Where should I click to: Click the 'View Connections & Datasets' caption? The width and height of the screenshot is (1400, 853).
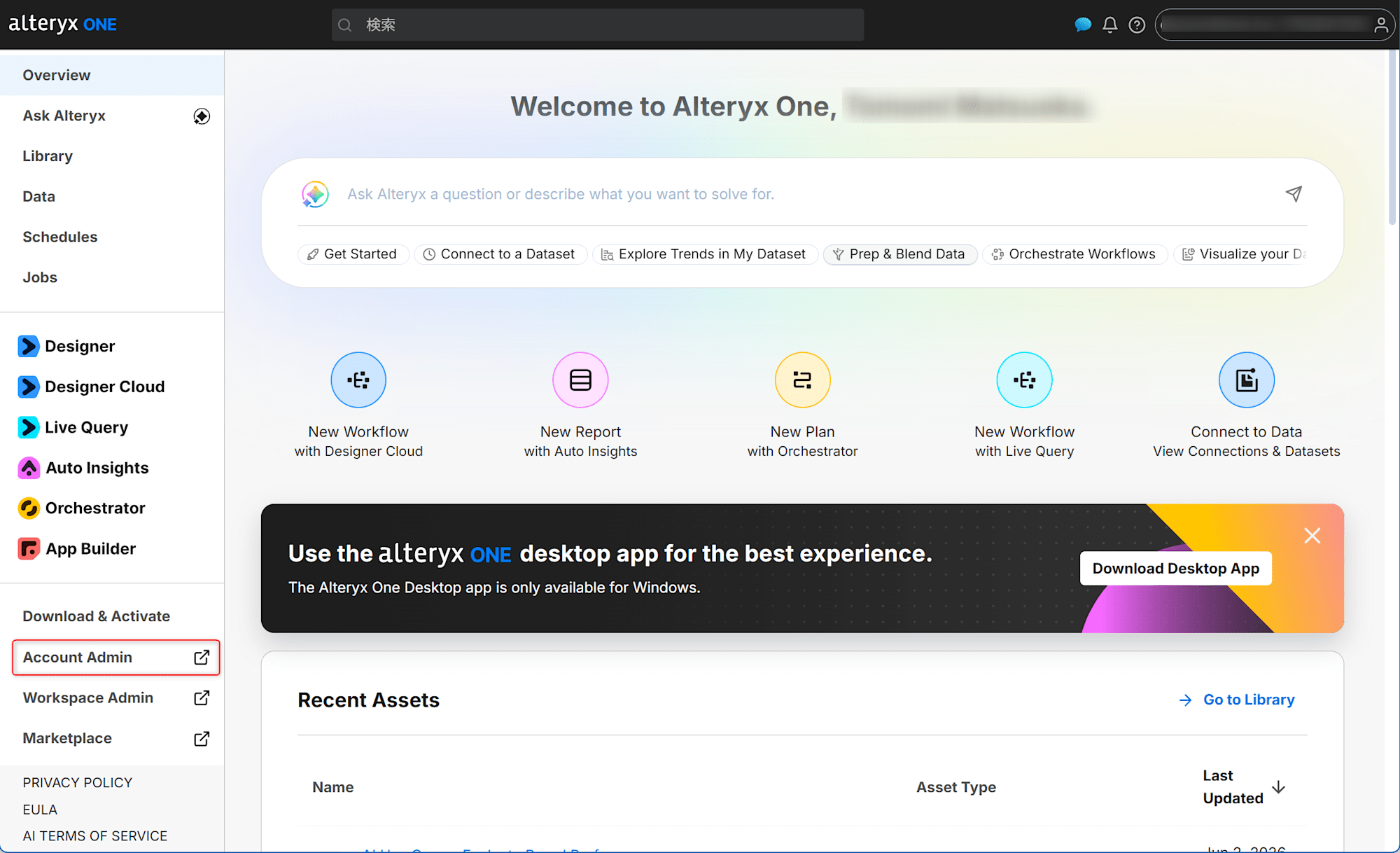pyautogui.click(x=1247, y=452)
